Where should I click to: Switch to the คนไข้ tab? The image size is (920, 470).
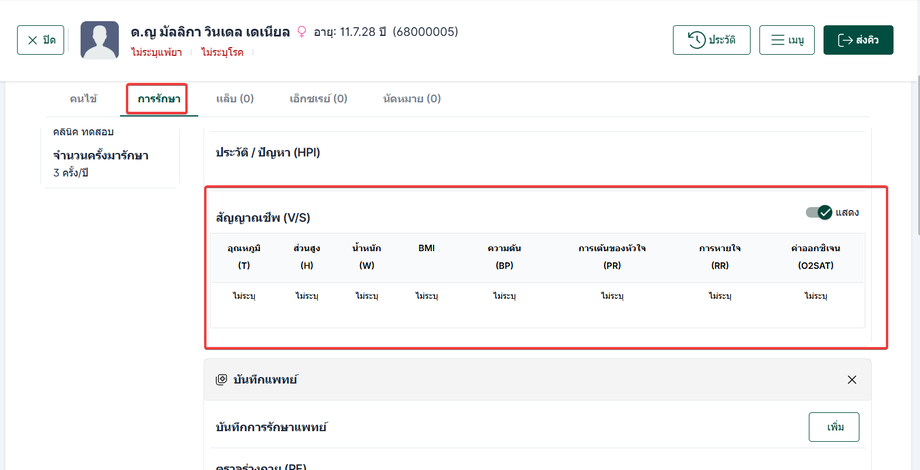pyautogui.click(x=84, y=99)
